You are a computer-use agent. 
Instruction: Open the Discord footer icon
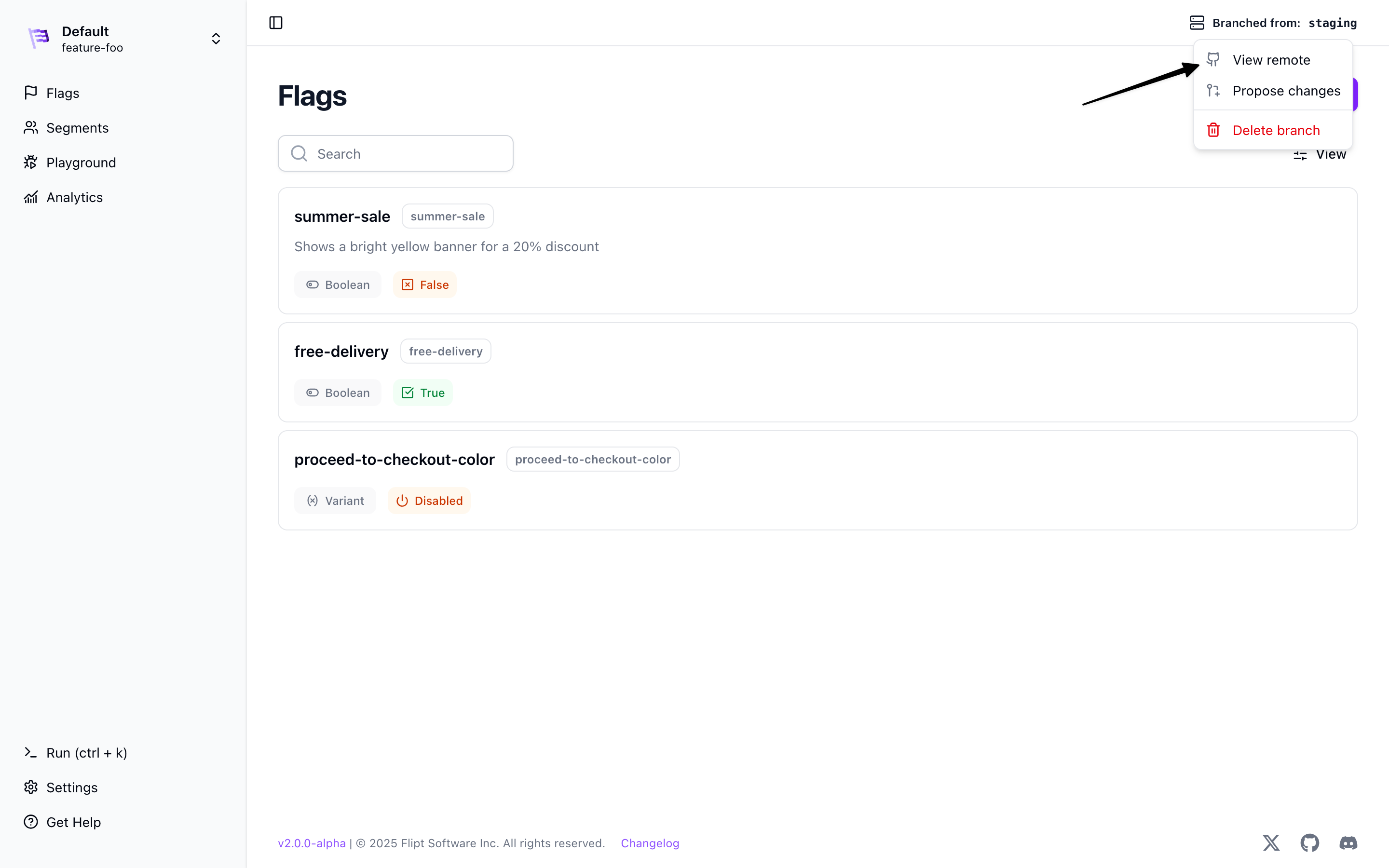coord(1348,843)
